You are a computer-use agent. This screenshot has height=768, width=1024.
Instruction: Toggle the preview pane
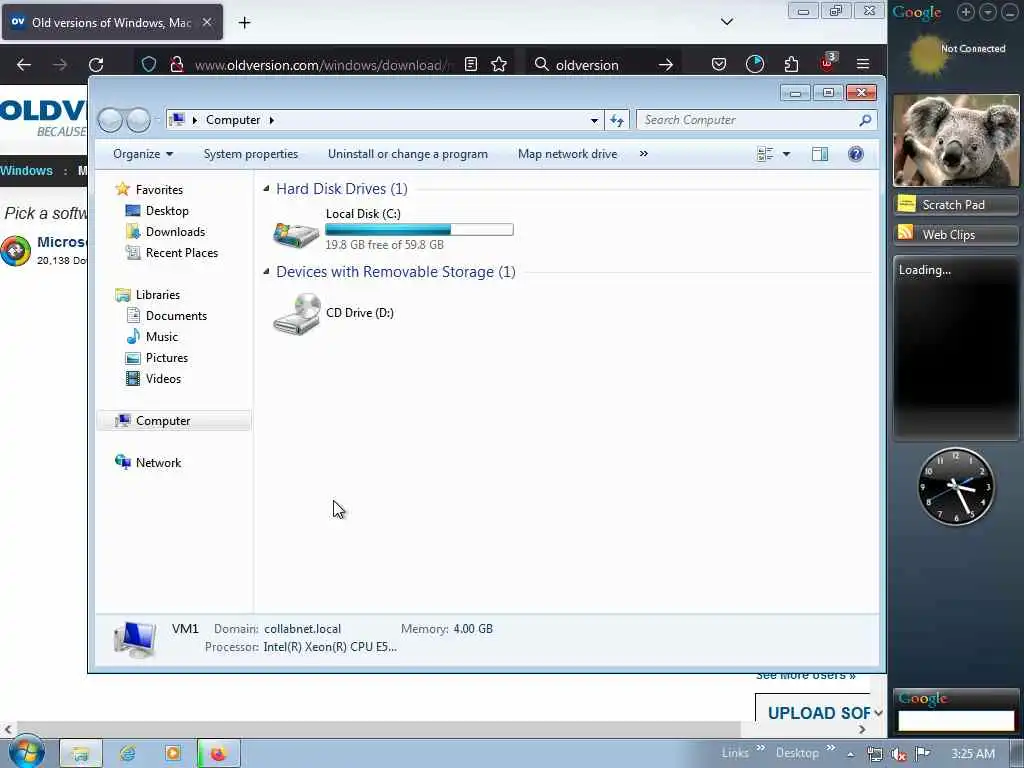coord(820,154)
